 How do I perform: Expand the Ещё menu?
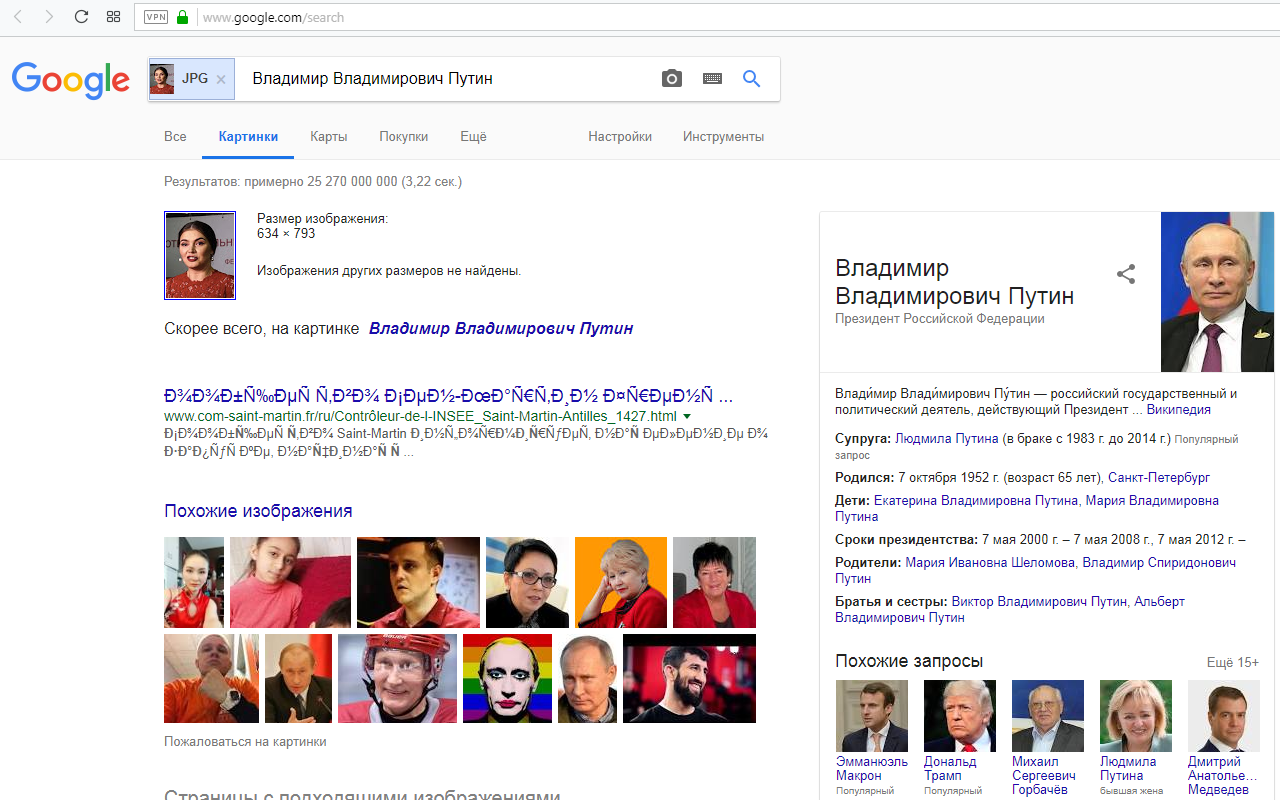473,136
